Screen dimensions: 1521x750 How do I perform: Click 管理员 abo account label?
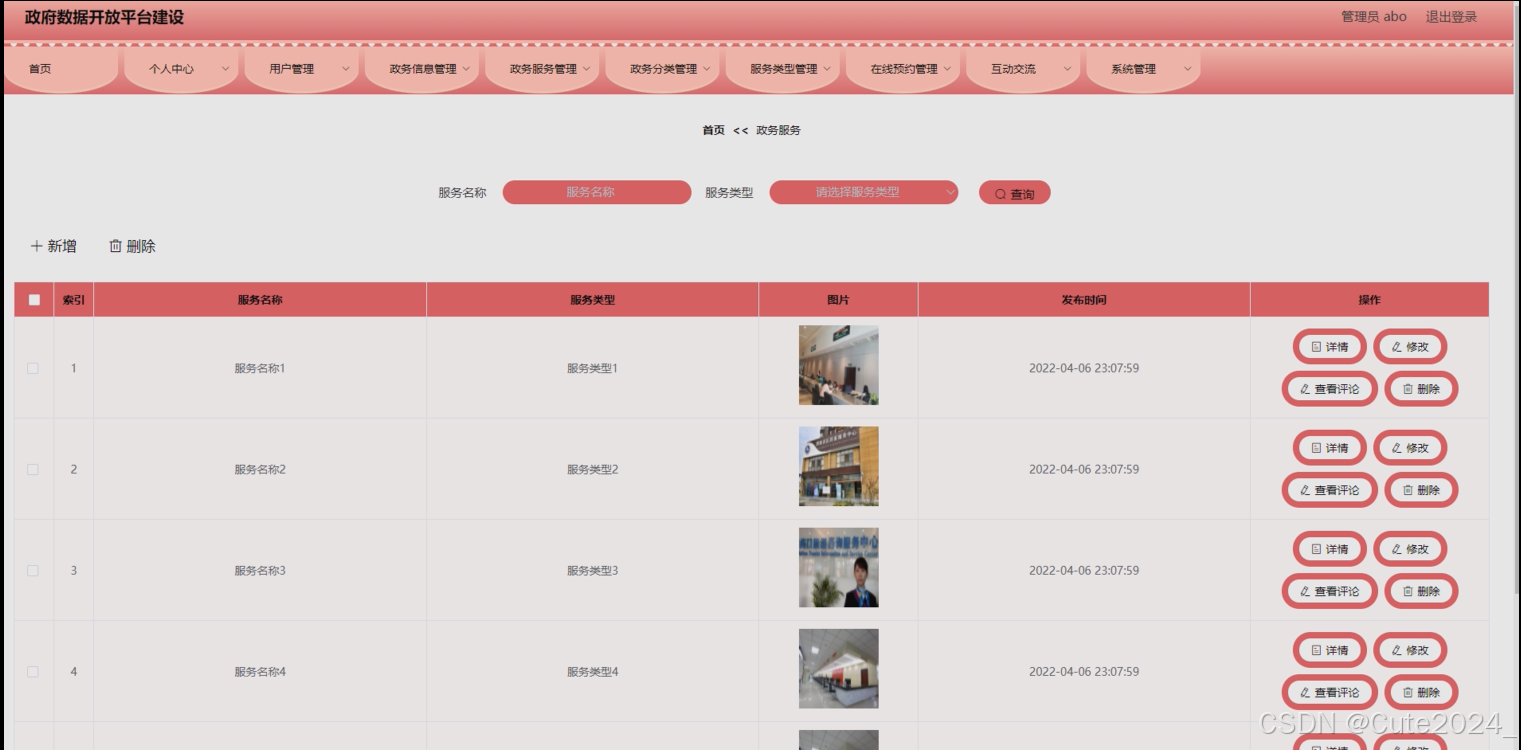click(1374, 17)
